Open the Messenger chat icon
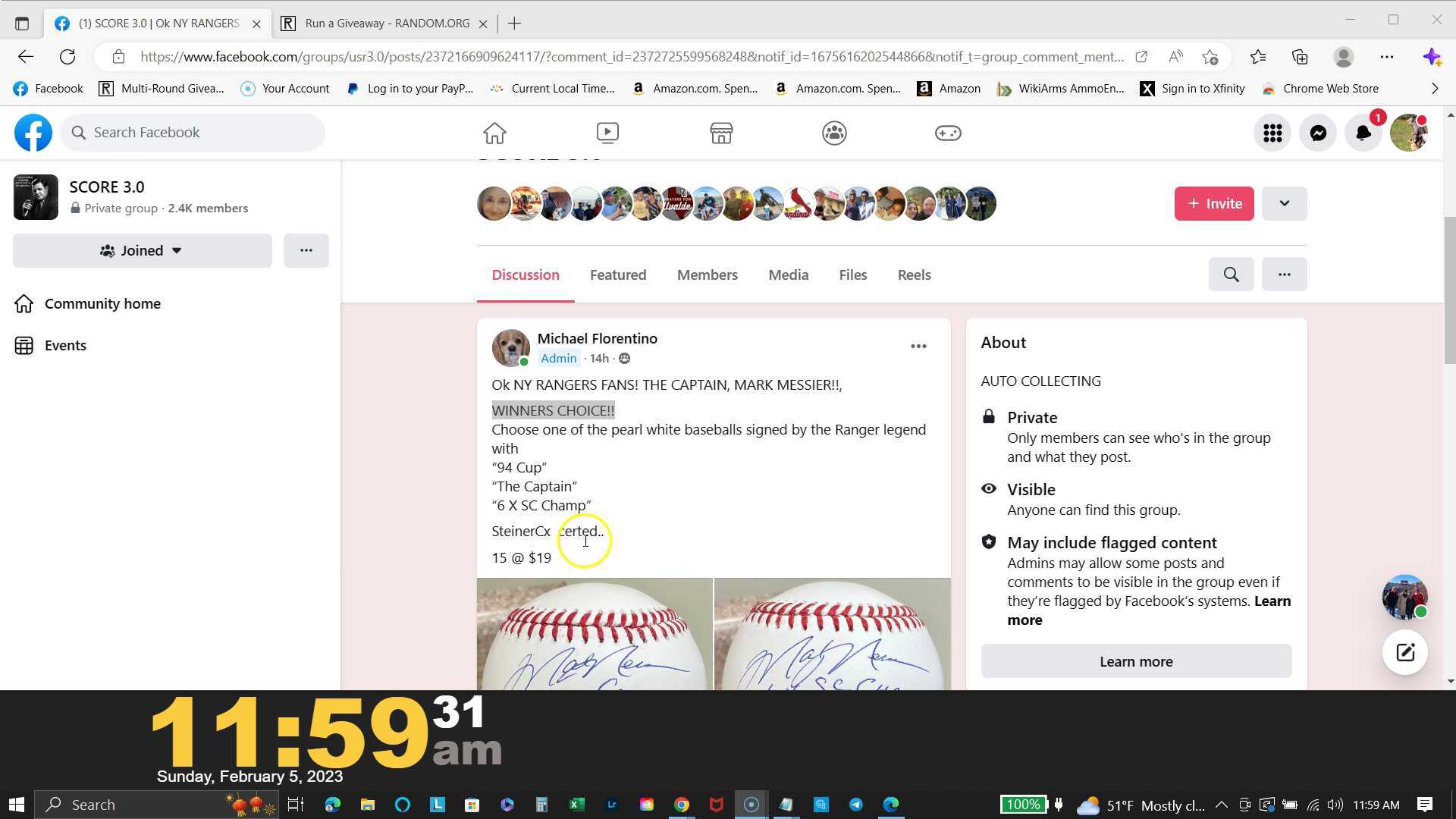Image resolution: width=1456 pixels, height=819 pixels. tap(1318, 133)
